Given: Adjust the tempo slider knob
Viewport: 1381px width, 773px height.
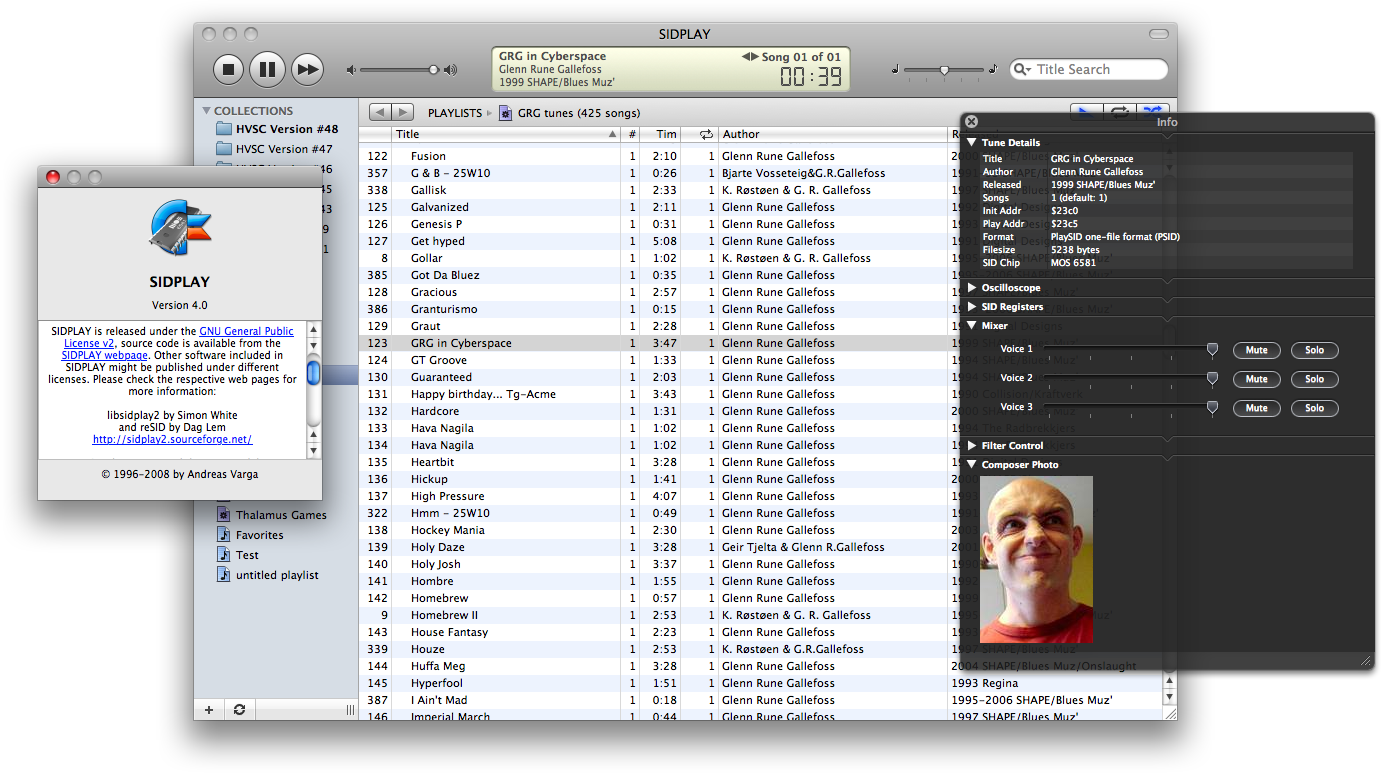Looking at the screenshot, I should click(944, 70).
